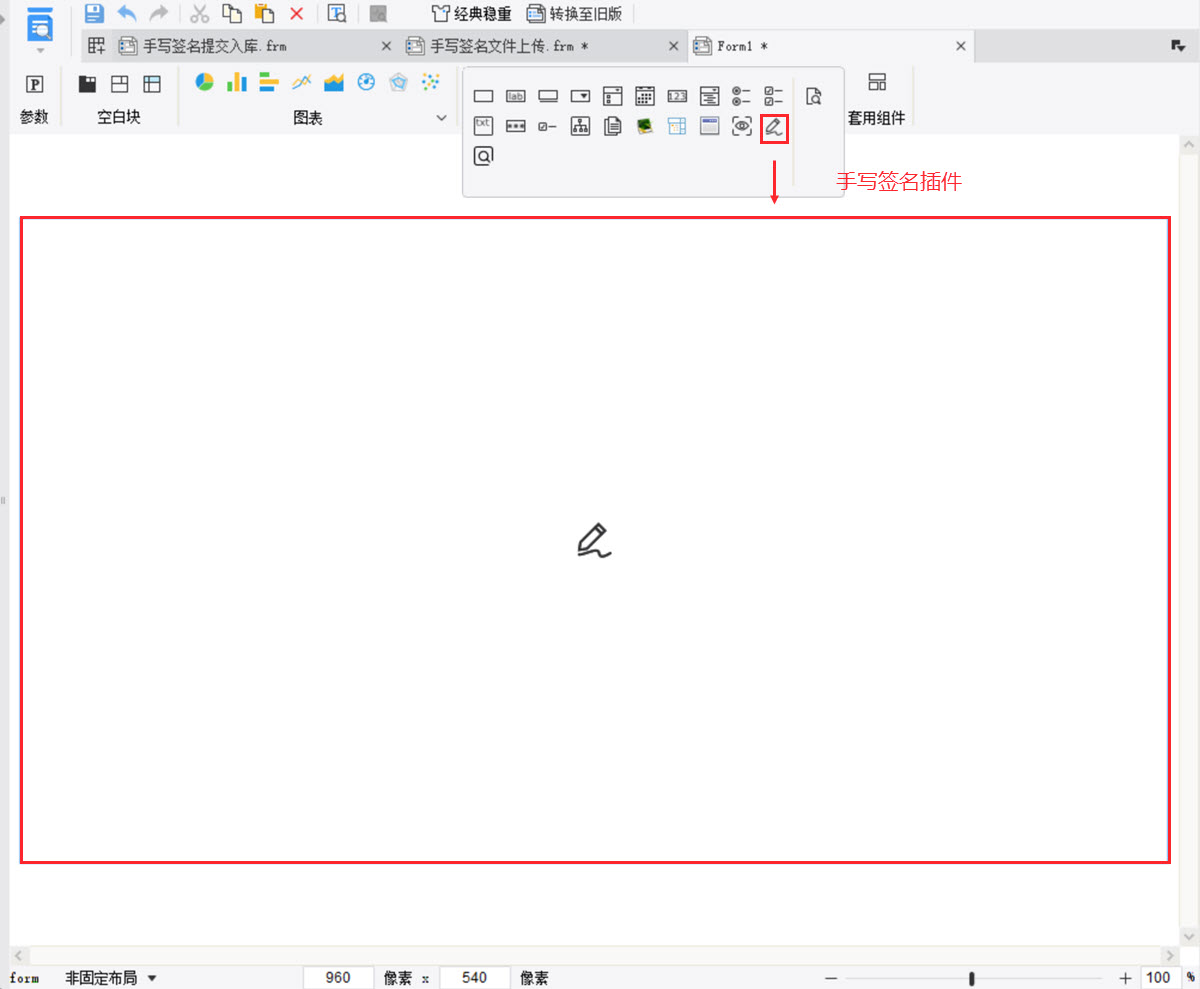Pick the date calendar widget
The height and width of the screenshot is (989, 1200).
[x=645, y=96]
